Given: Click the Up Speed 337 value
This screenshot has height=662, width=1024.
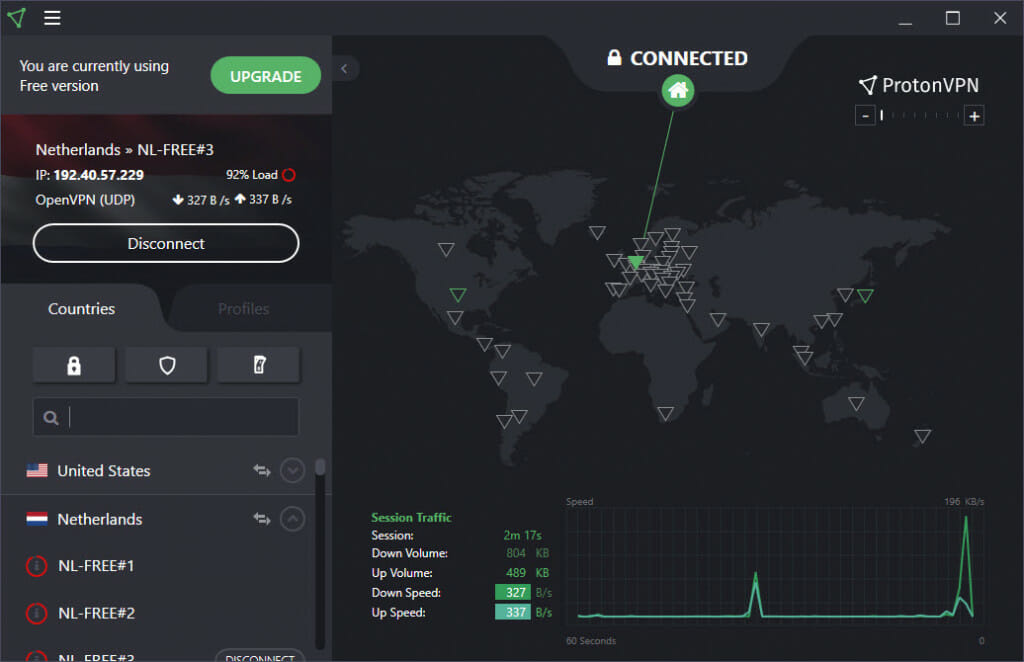Looking at the screenshot, I should click(x=513, y=612).
